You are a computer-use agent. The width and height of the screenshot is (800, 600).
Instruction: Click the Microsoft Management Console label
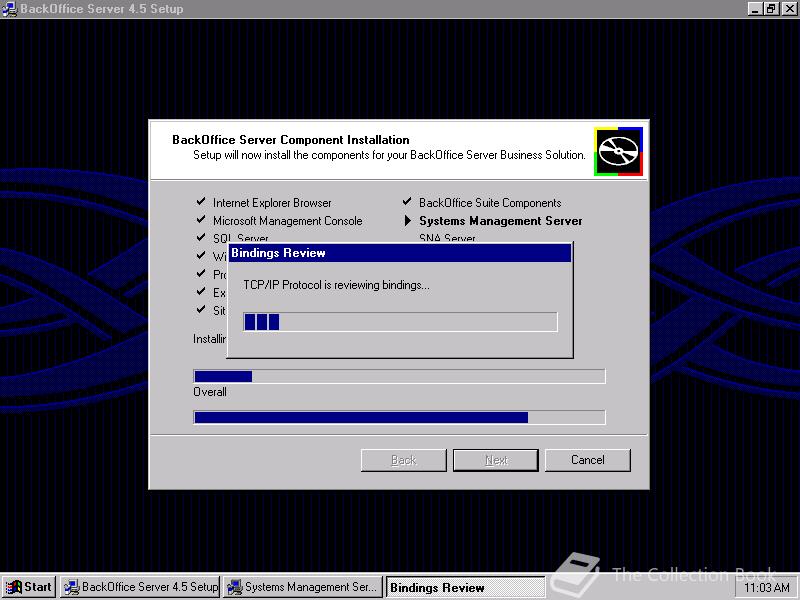coord(288,221)
